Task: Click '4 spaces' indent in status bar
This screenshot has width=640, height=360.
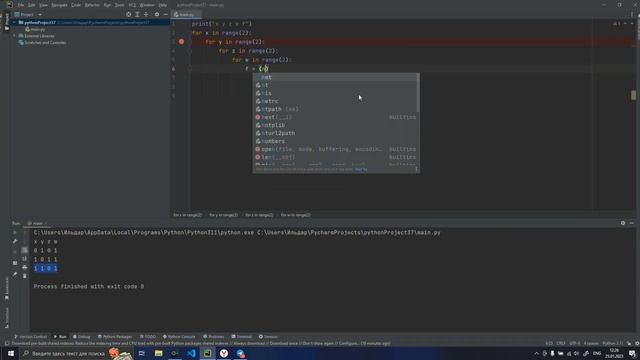Action: coord(591,344)
